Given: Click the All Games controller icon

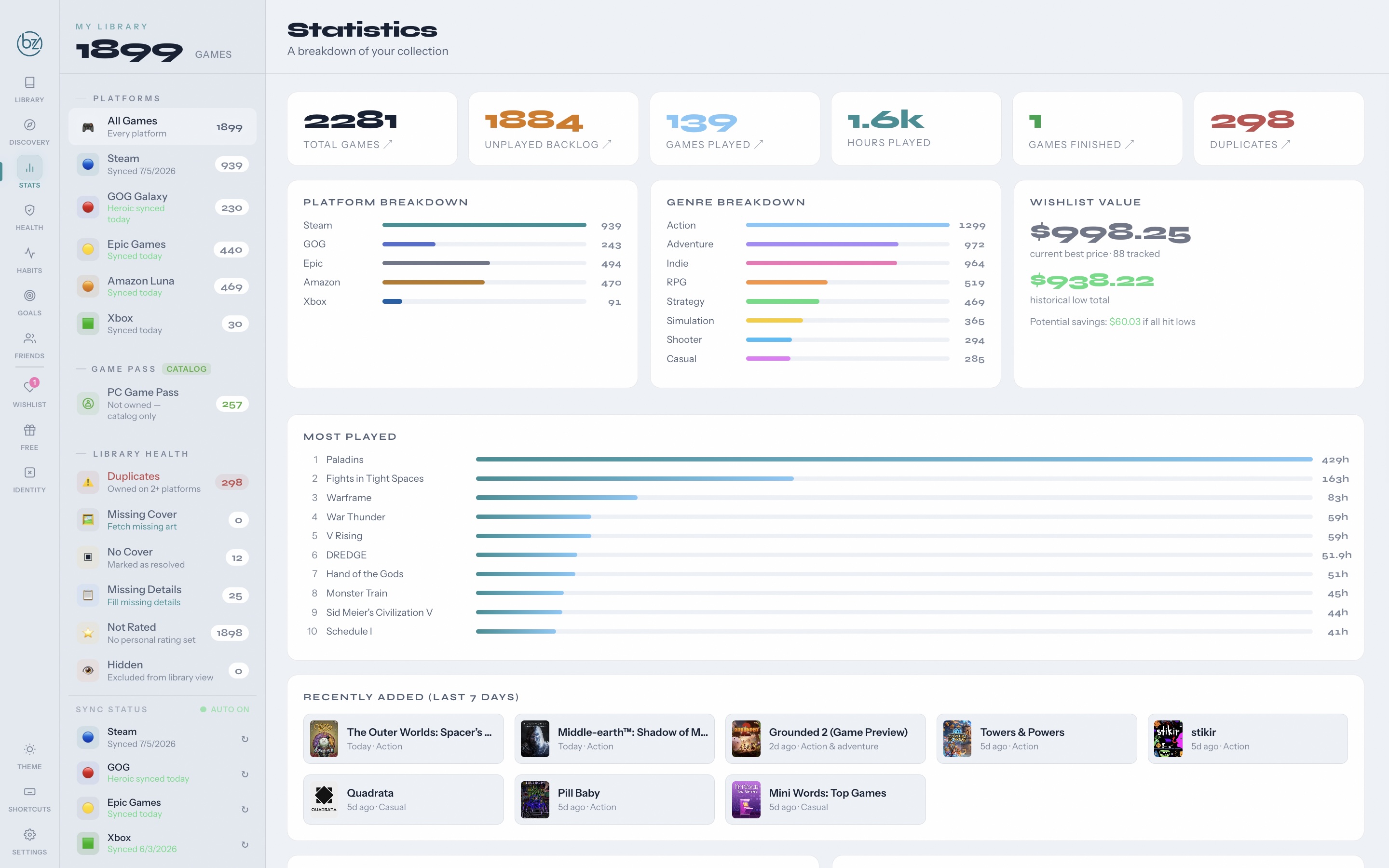Looking at the screenshot, I should [x=88, y=127].
